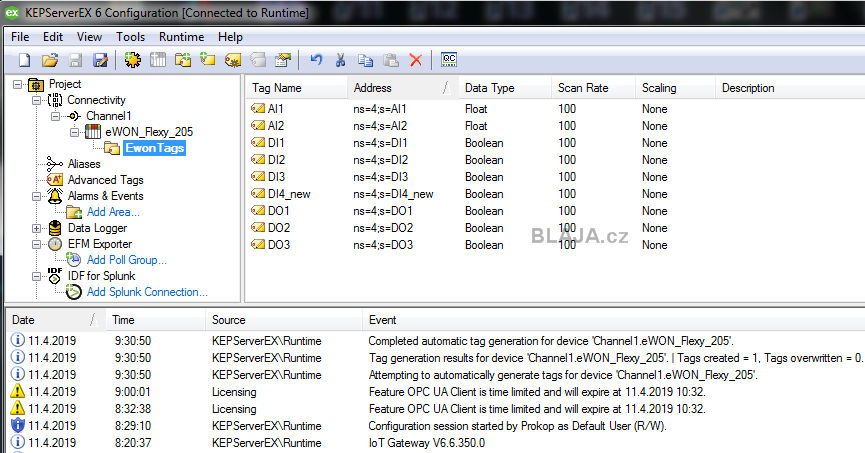Open the Help menu

tap(230, 37)
